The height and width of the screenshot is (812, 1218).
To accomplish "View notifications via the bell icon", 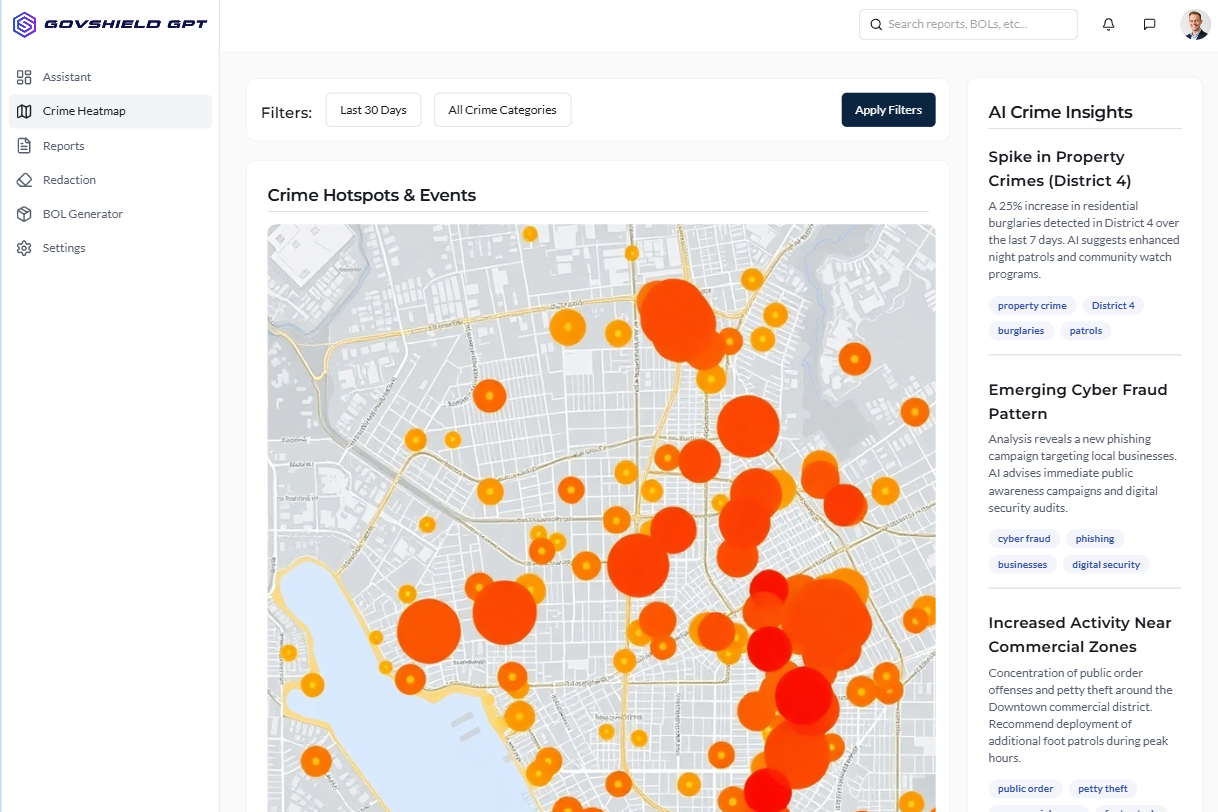I will point(1108,25).
